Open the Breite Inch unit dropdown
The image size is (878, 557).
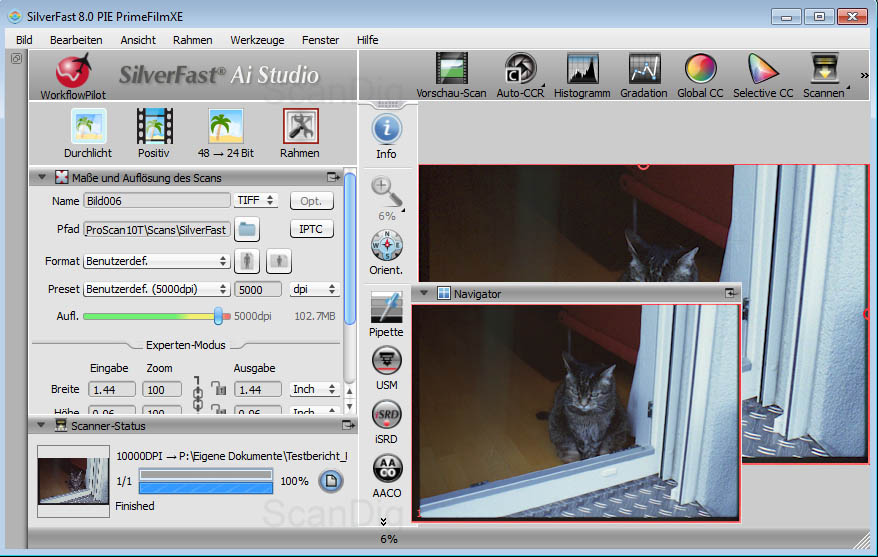tap(314, 389)
